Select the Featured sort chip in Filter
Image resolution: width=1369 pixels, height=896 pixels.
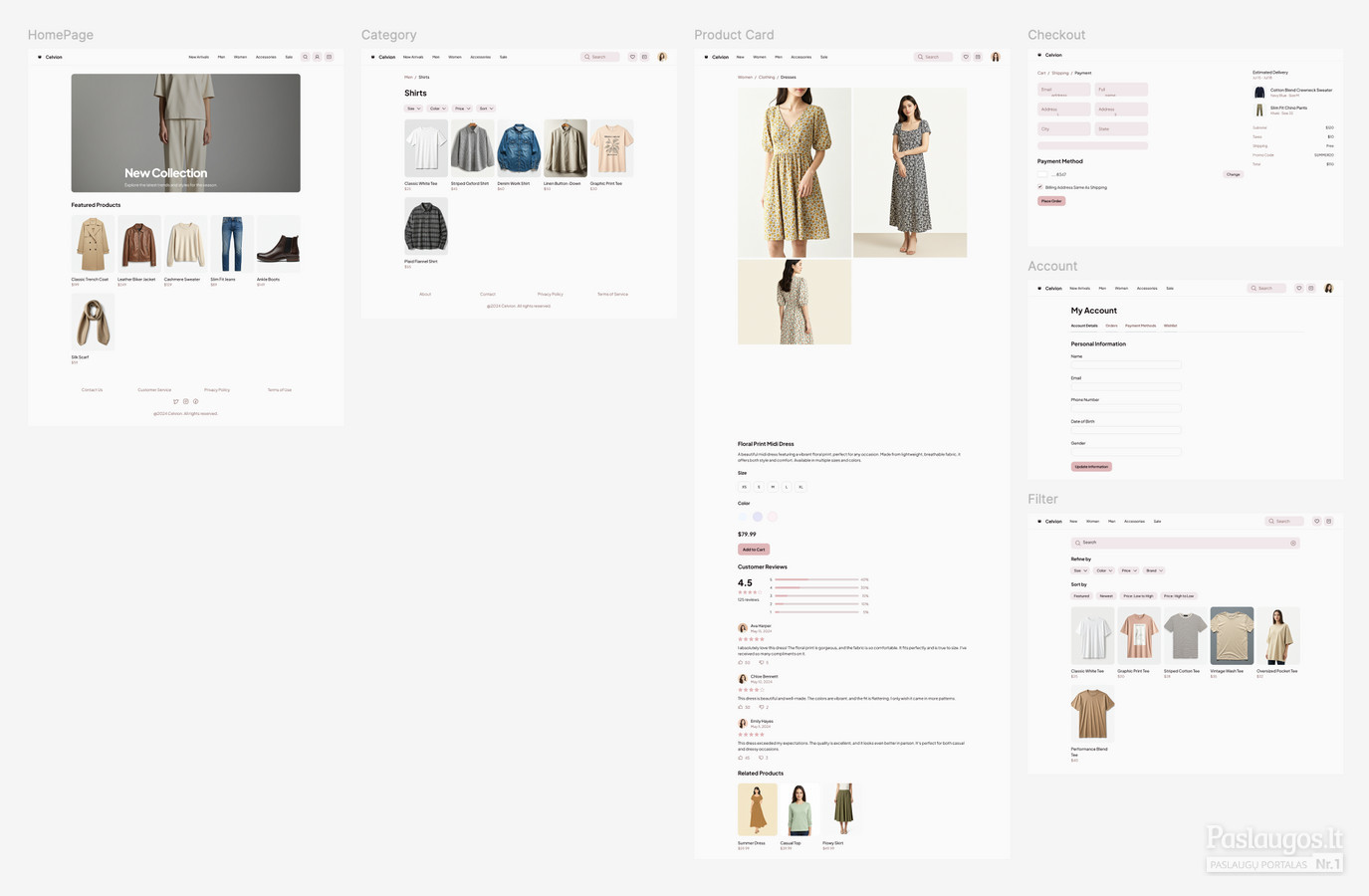click(x=1081, y=595)
